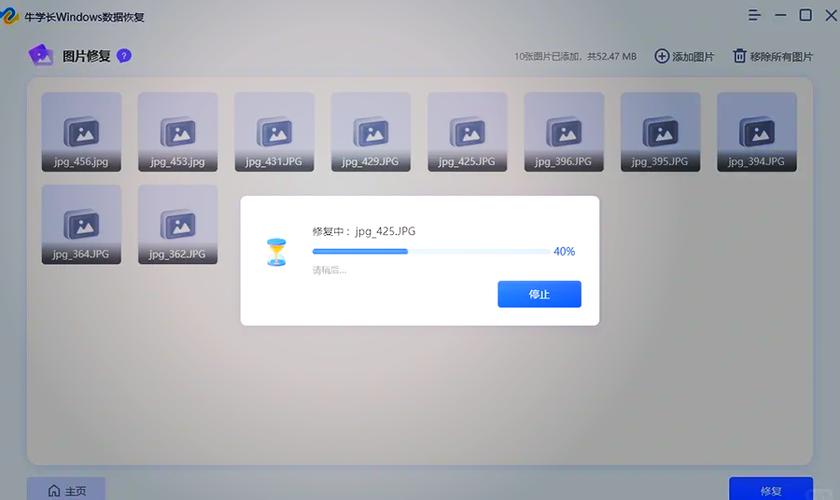Screen dimensions: 840x500
Task: Minimize the application window
Action: pos(781,16)
